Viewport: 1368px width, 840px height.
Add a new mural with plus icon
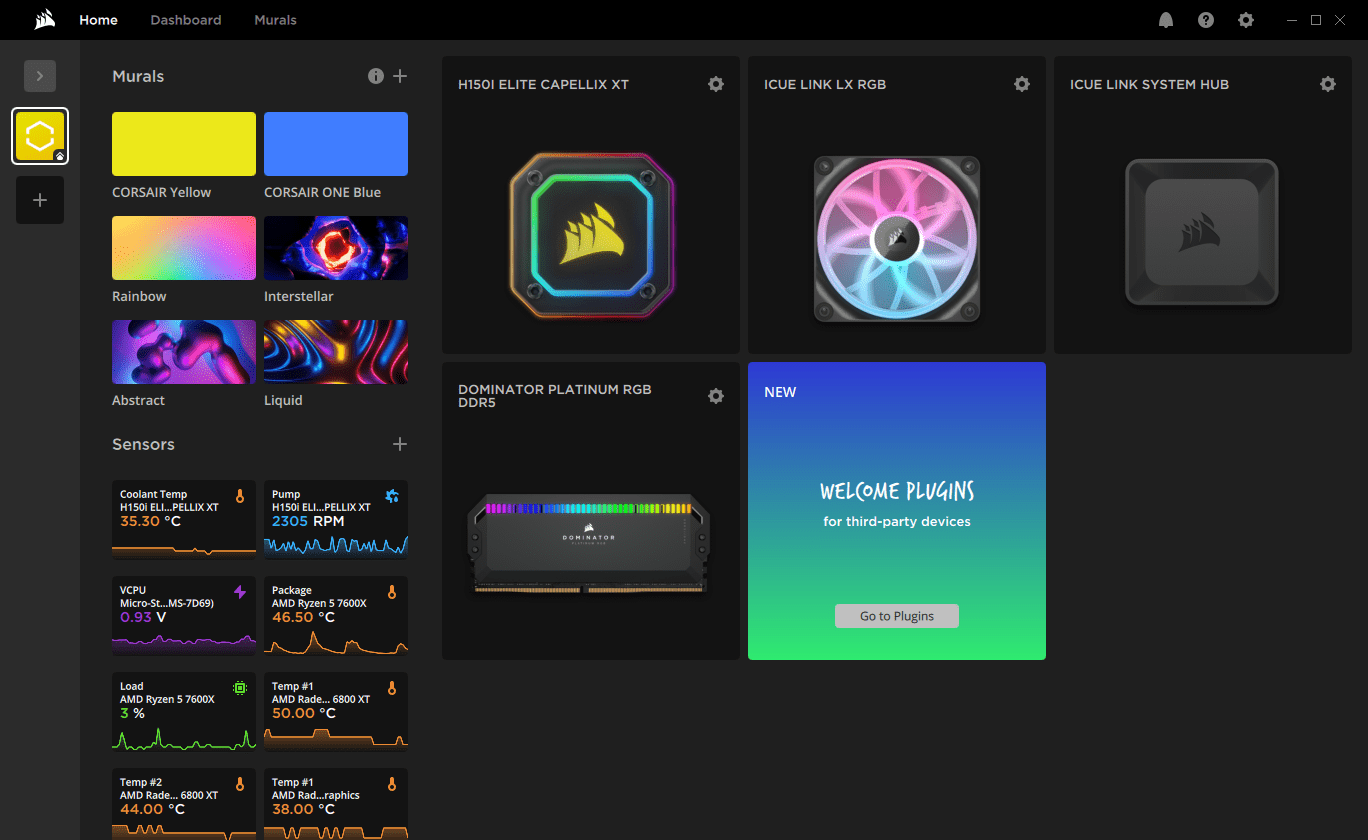point(400,76)
